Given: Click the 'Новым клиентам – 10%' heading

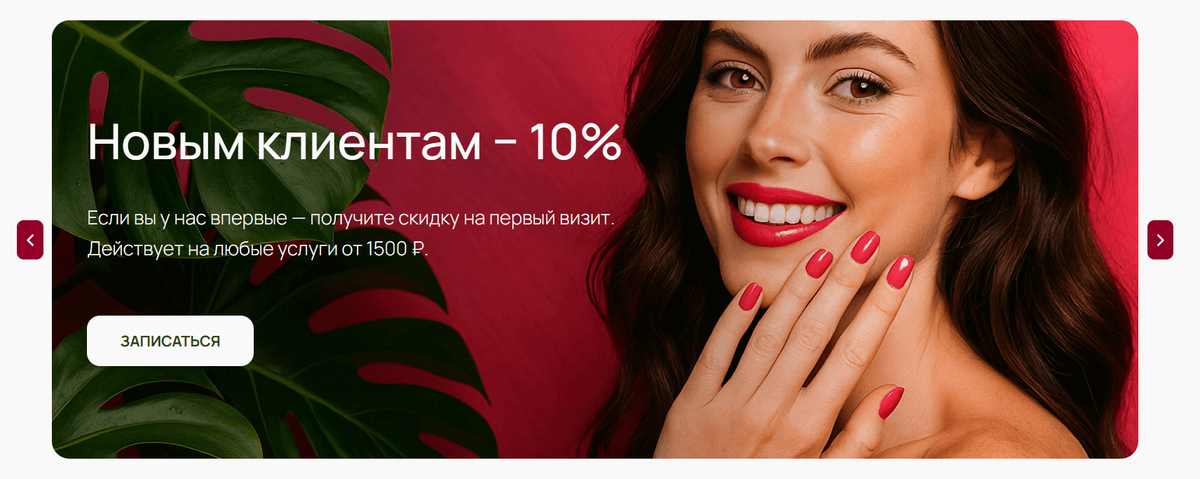Looking at the screenshot, I should (355, 143).
